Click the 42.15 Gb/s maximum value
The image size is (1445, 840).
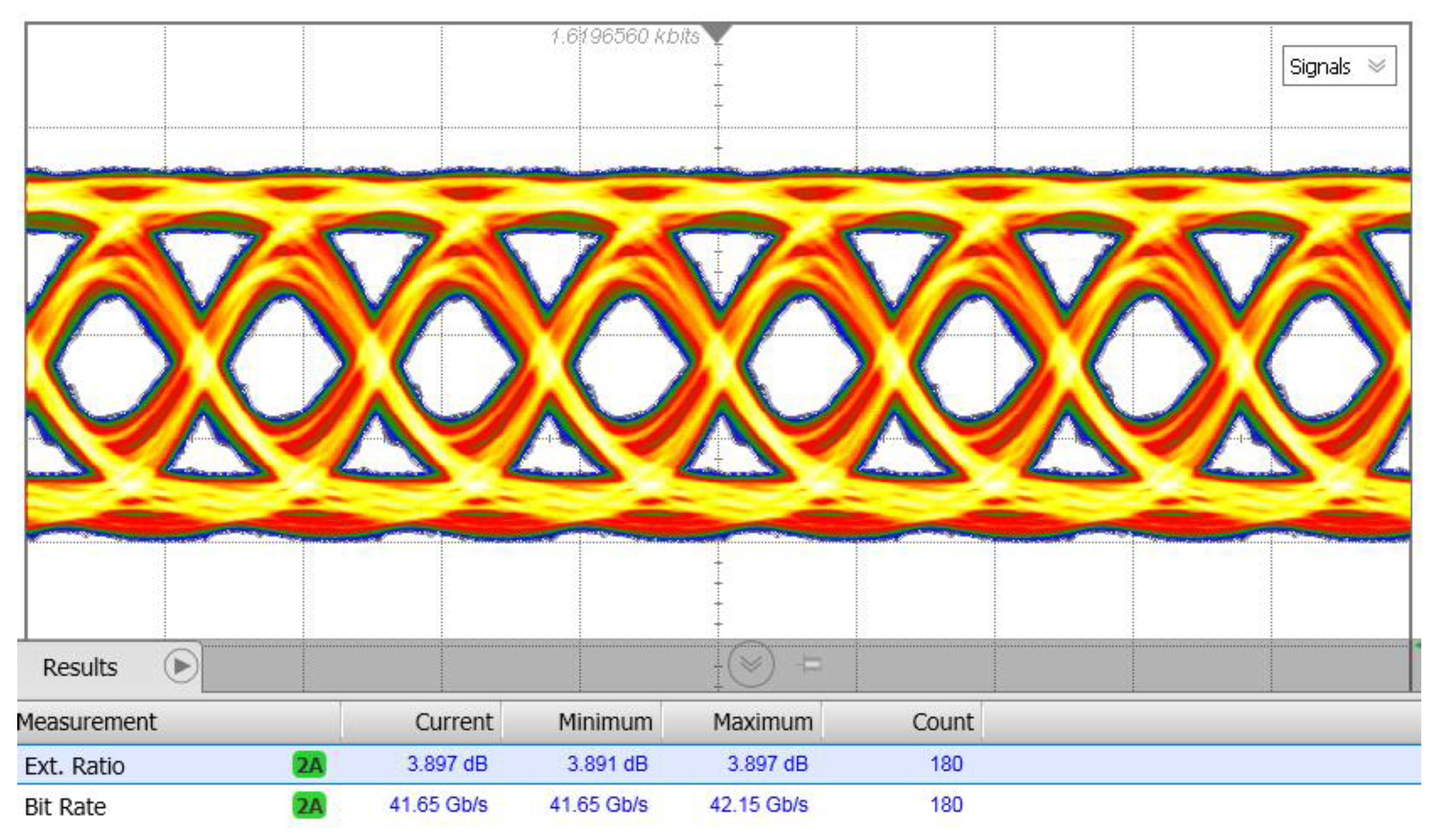click(758, 805)
